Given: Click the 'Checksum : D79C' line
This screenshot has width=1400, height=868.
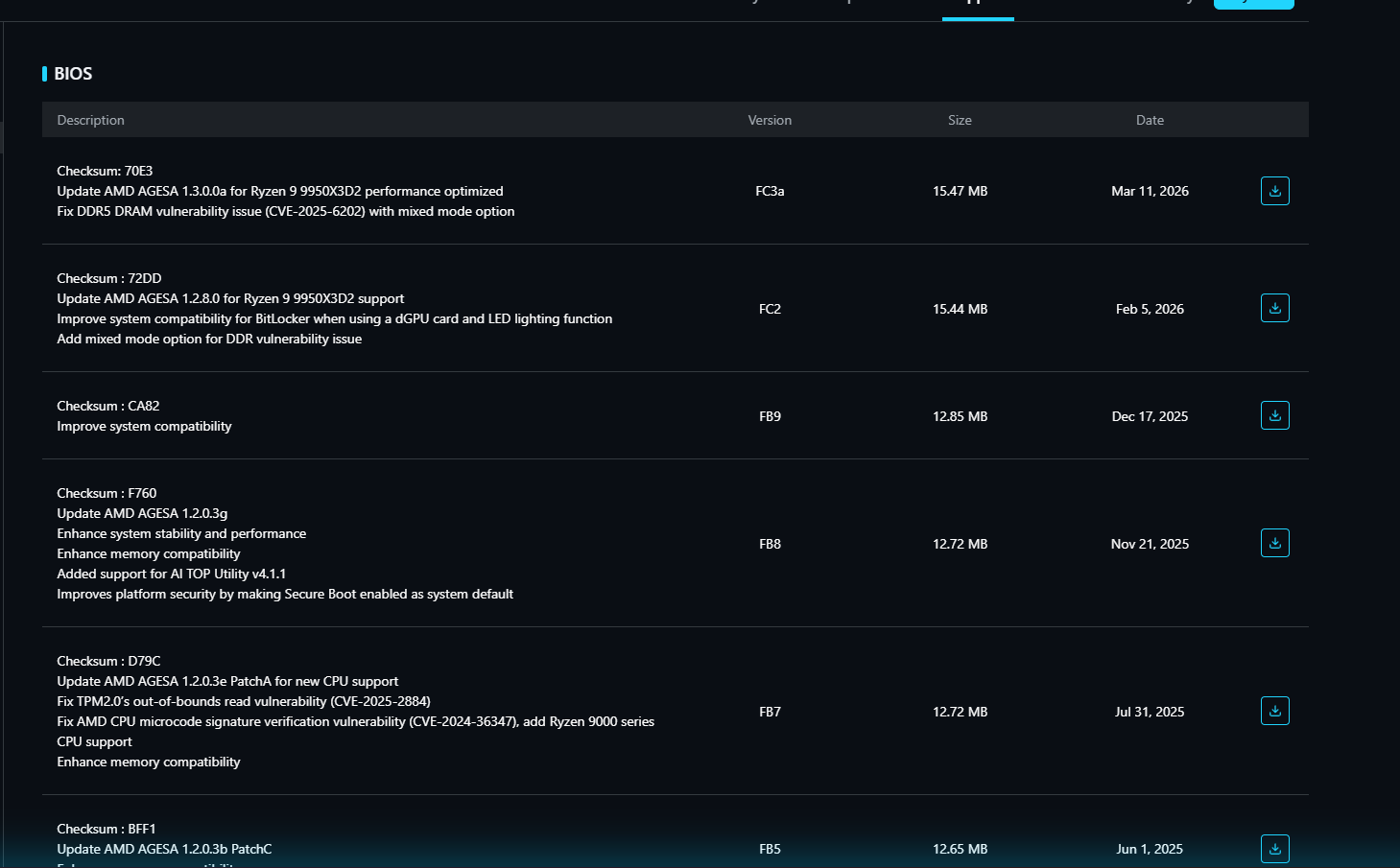Looking at the screenshot, I should pos(108,661).
